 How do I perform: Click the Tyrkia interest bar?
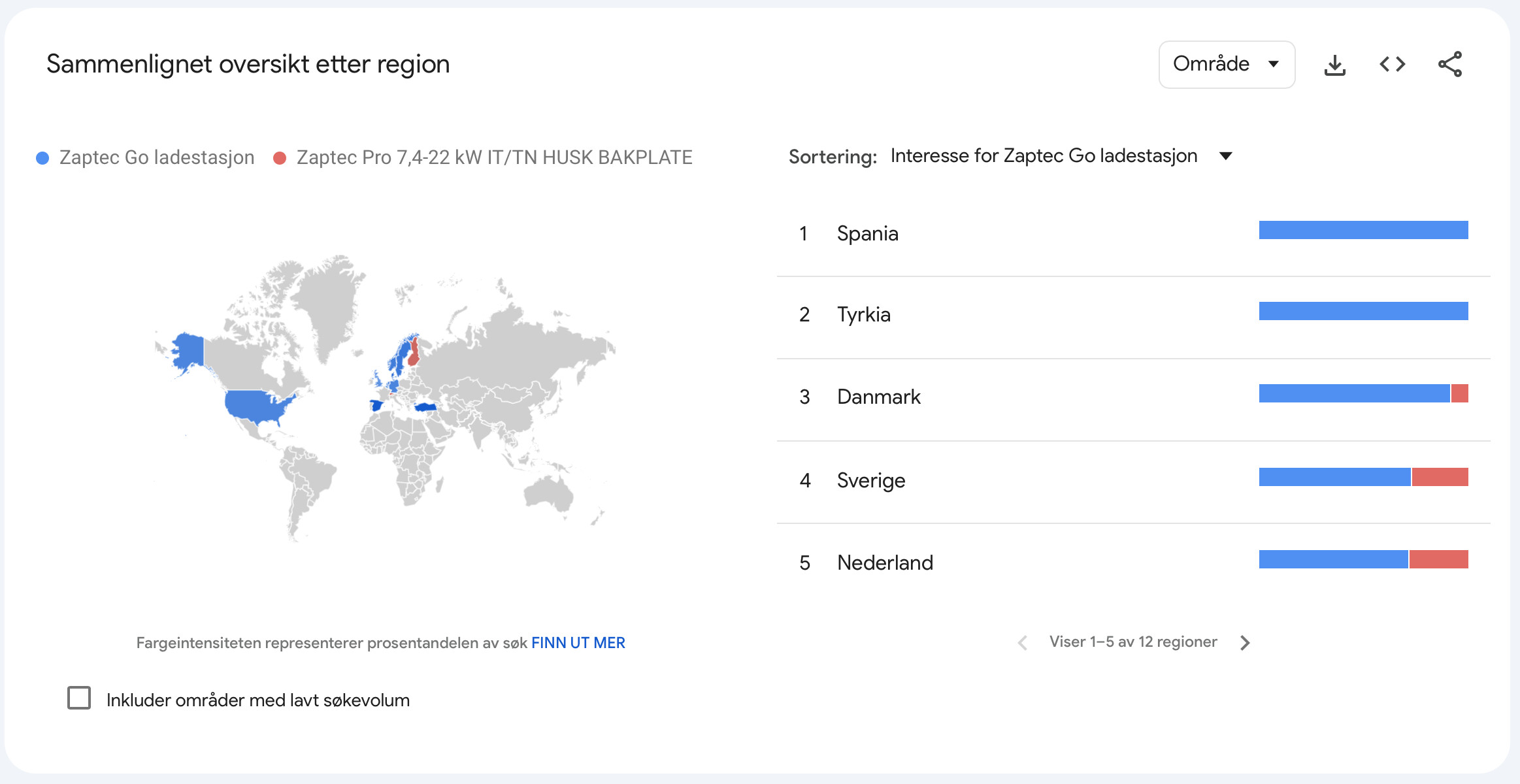coord(1363,311)
